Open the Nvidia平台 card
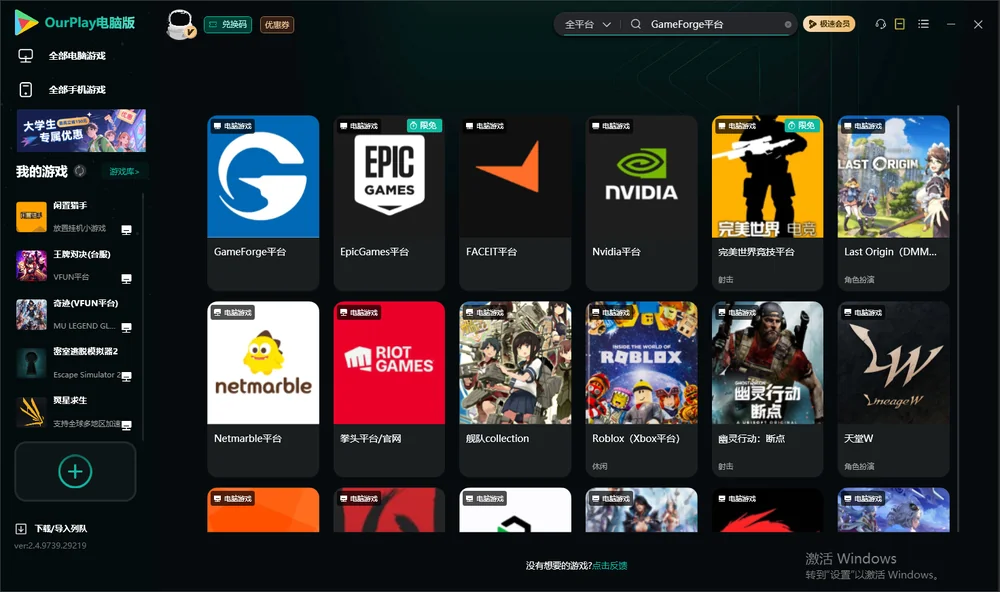1000x592 pixels. pos(642,203)
